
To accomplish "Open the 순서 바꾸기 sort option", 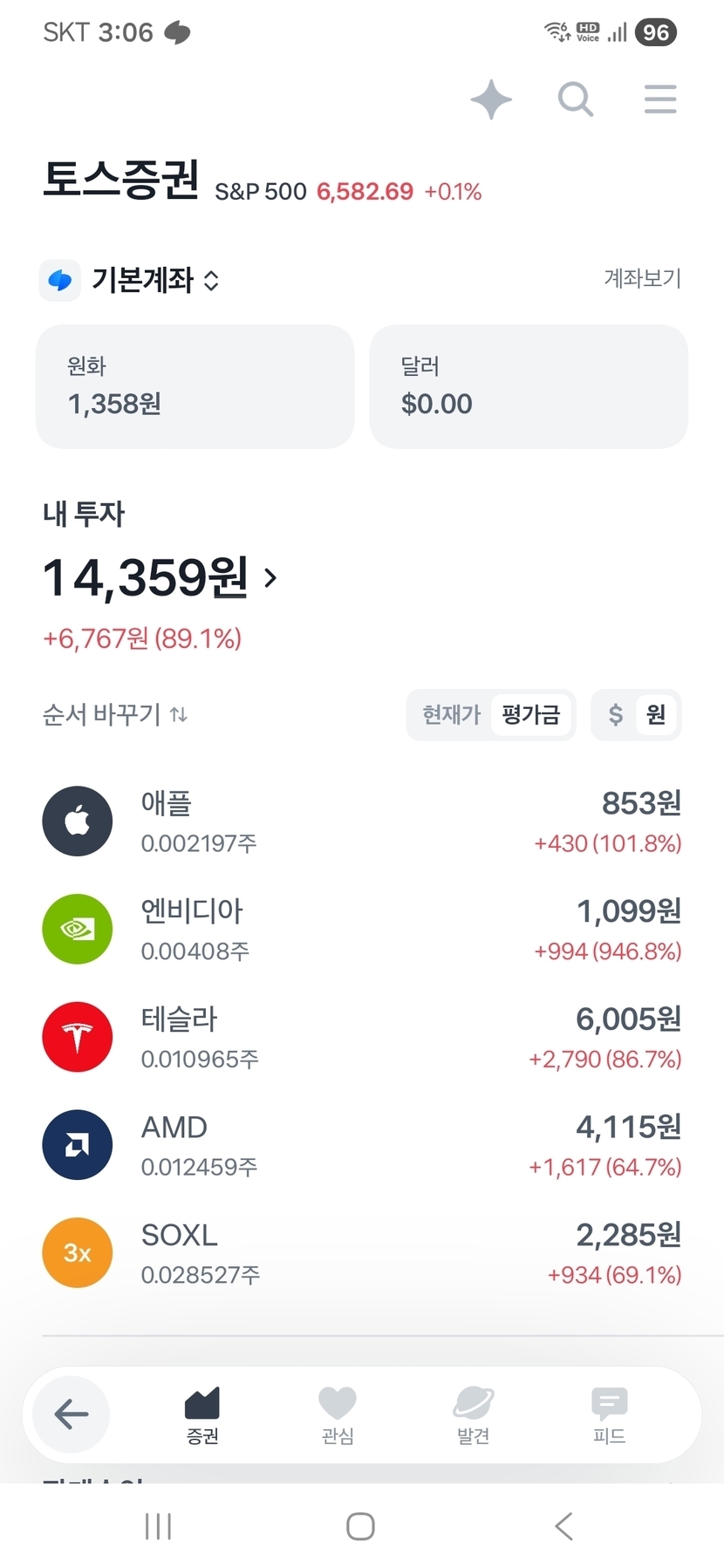I will point(115,715).
